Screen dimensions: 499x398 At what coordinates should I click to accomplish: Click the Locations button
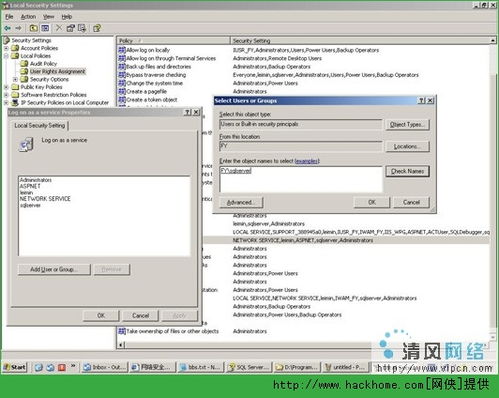[407, 146]
